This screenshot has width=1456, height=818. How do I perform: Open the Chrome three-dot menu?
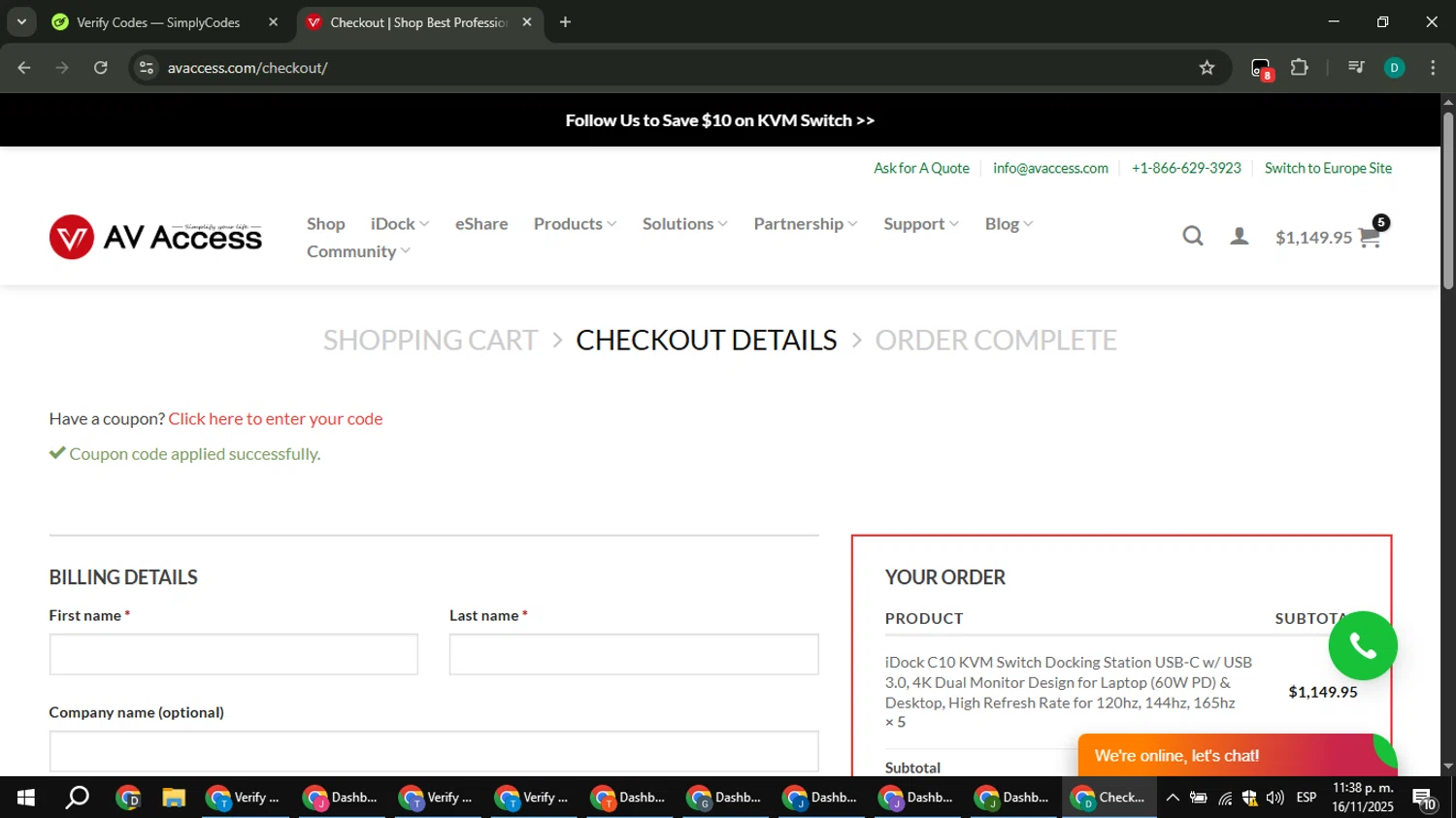pos(1433,68)
